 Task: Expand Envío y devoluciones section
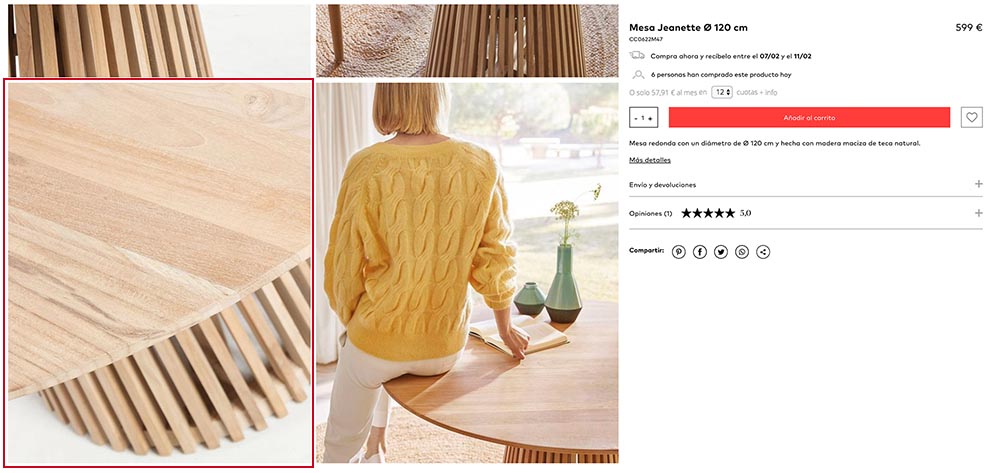[805, 184]
